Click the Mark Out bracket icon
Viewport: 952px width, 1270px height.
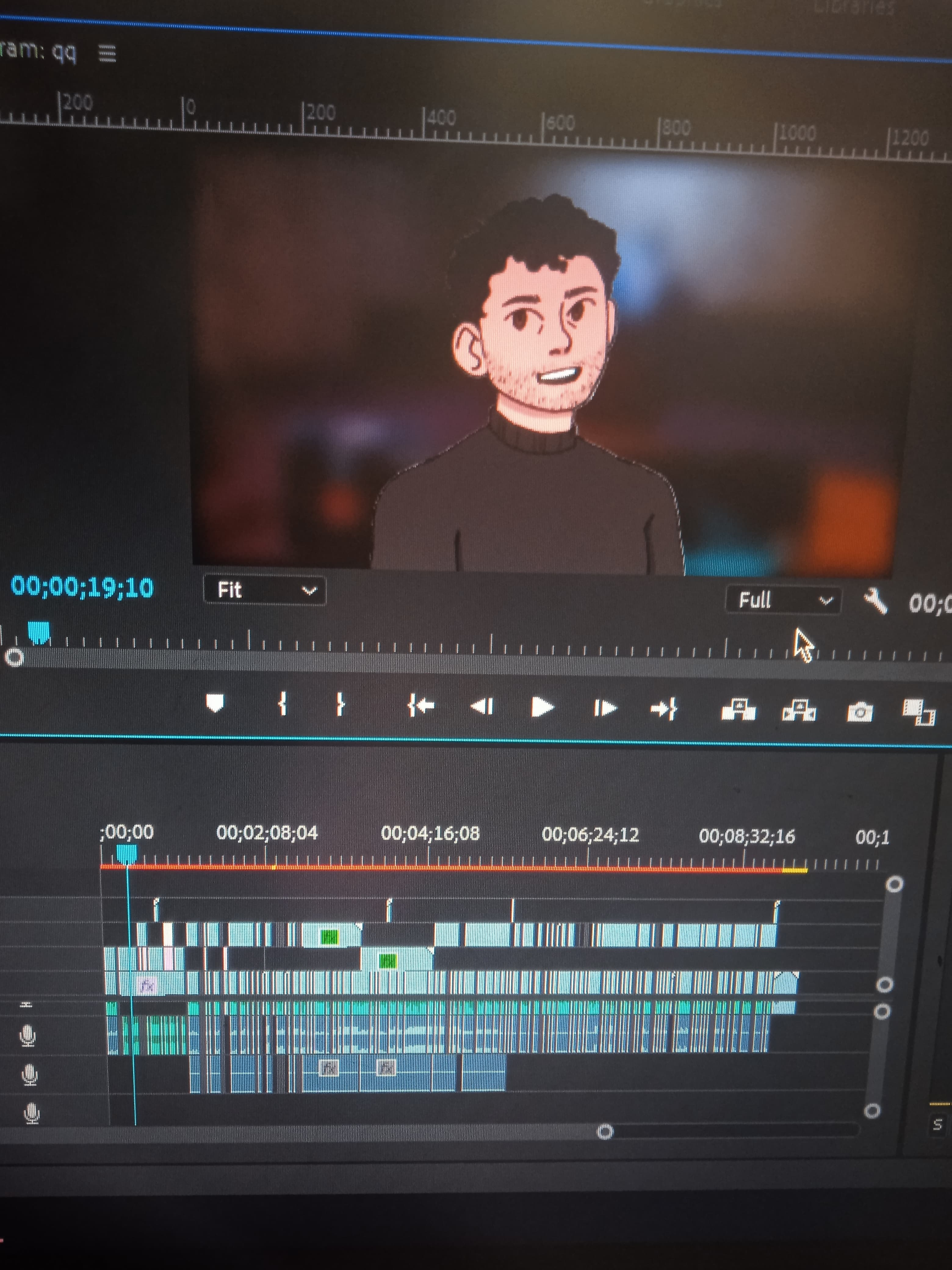click(x=340, y=704)
